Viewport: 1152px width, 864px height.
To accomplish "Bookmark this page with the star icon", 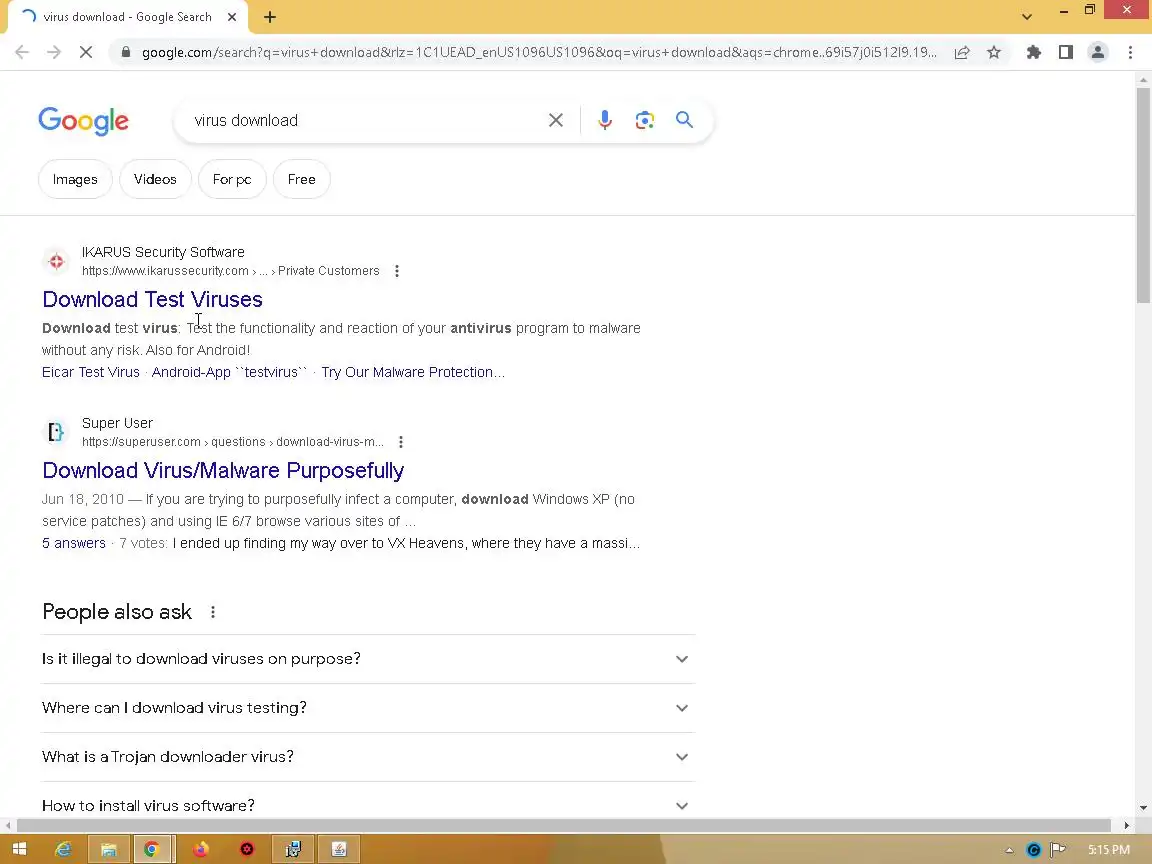I will click(993, 52).
